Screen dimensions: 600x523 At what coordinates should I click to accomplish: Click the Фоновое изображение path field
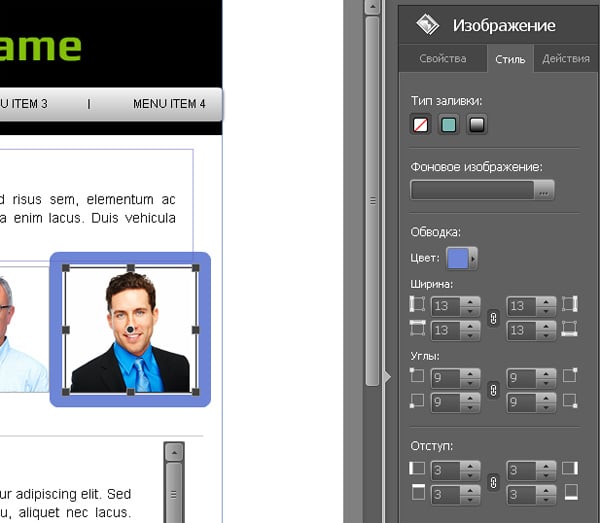click(x=472, y=190)
